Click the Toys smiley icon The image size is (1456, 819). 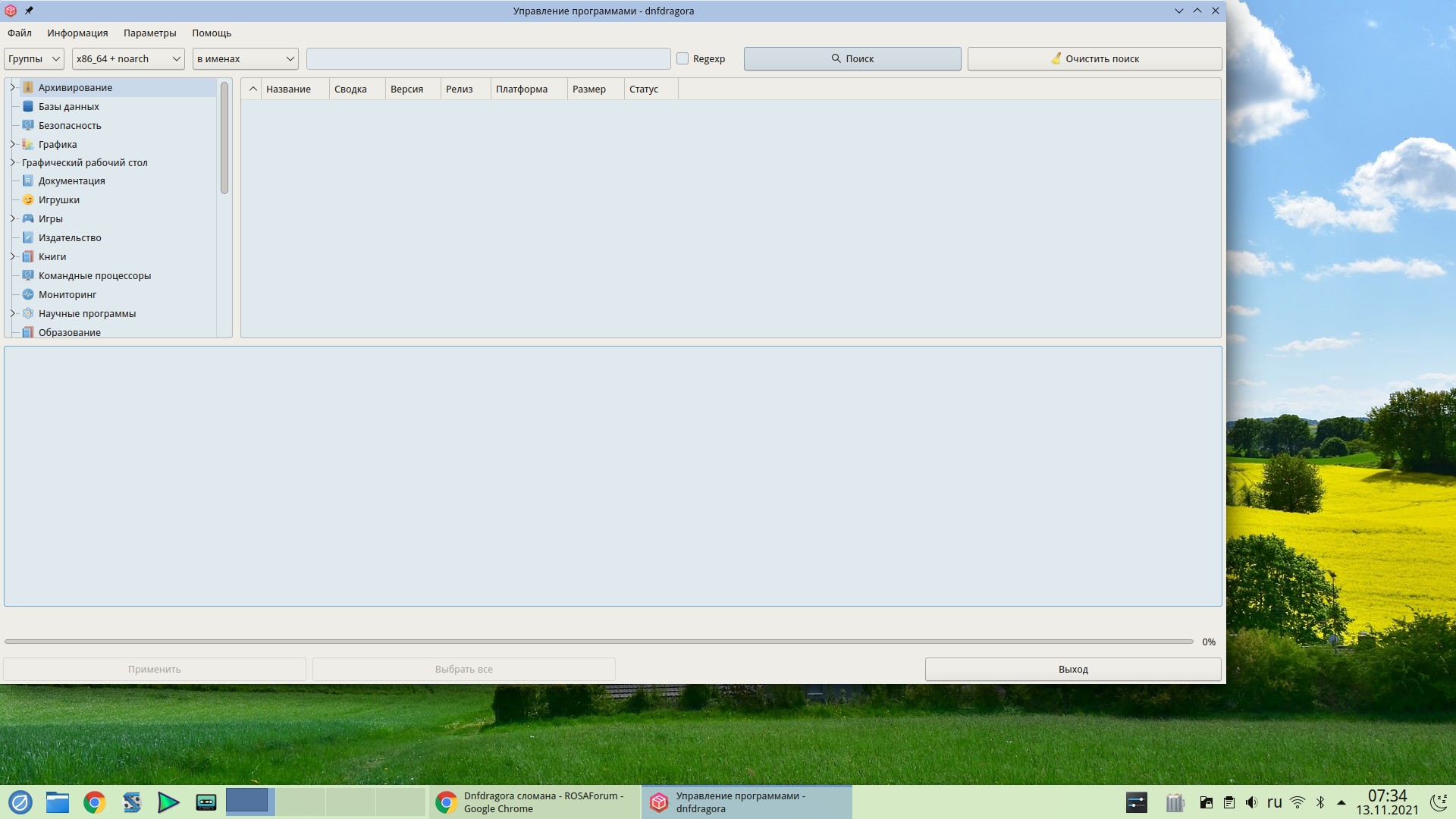point(28,199)
